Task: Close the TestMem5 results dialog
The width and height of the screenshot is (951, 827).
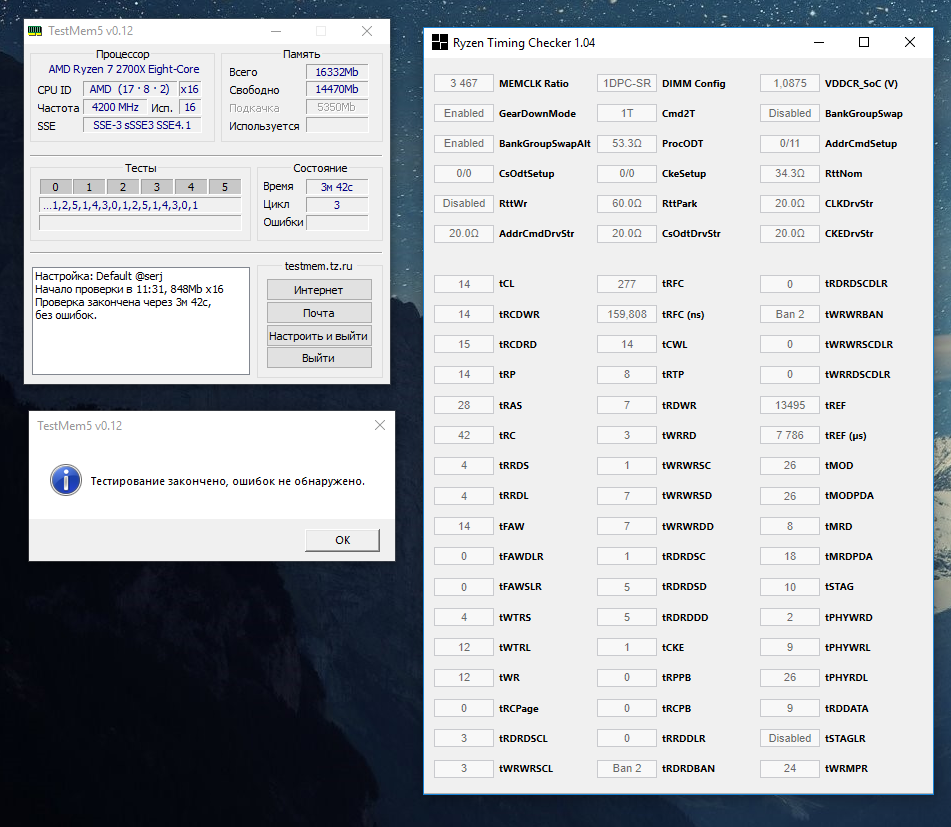Action: pos(380,426)
